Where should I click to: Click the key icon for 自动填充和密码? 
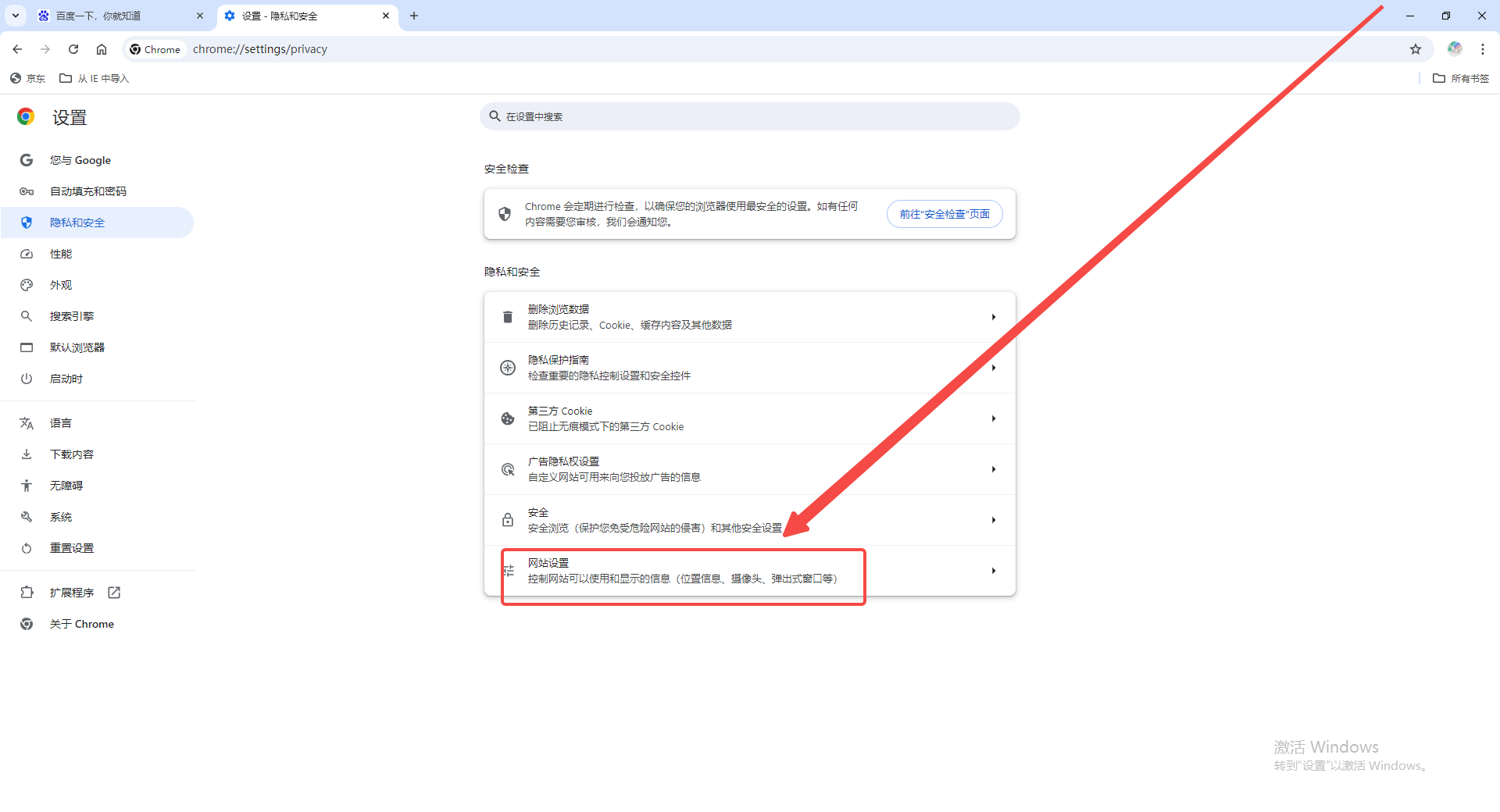click(27, 191)
